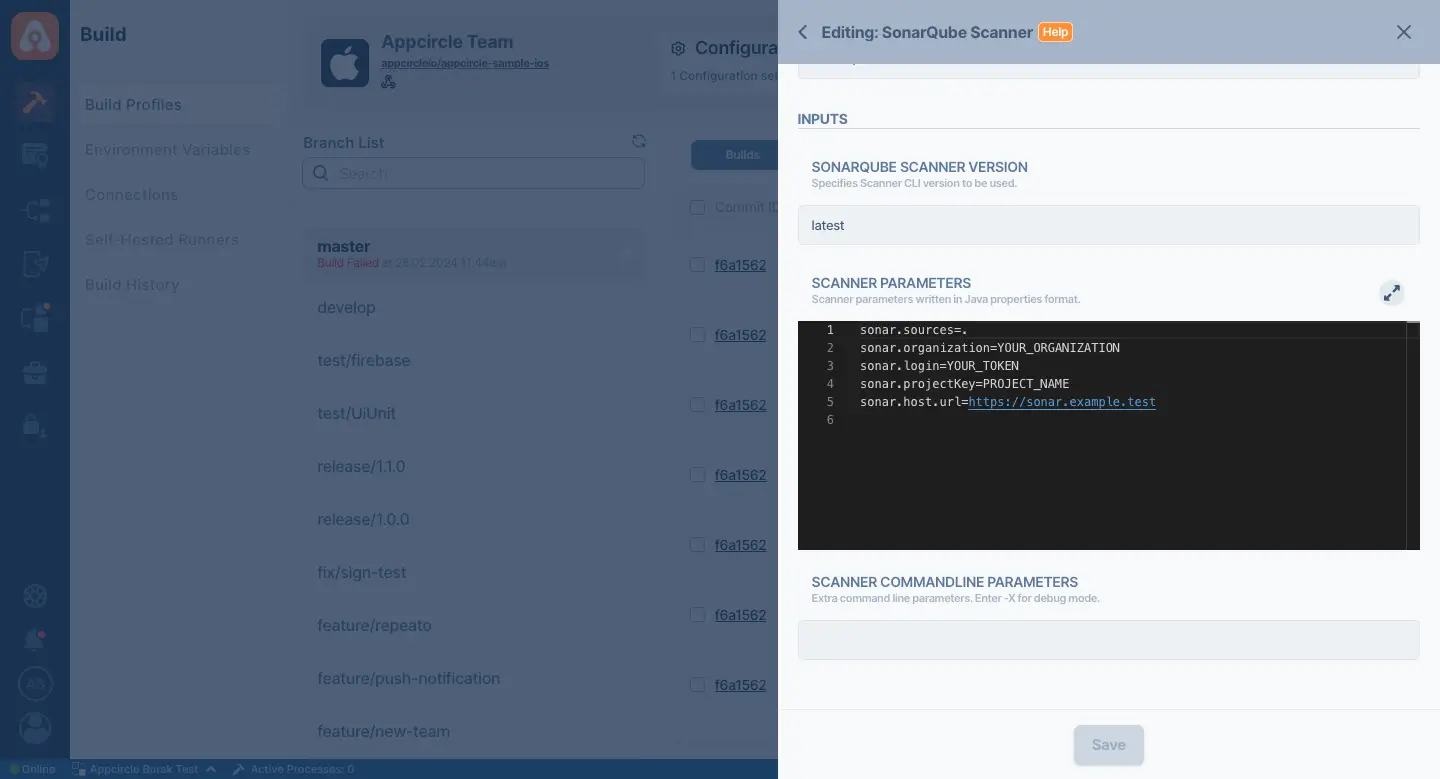This screenshot has height=779, width=1440.
Task: Click the search magnifier icon in Branch List
Action: (321, 173)
